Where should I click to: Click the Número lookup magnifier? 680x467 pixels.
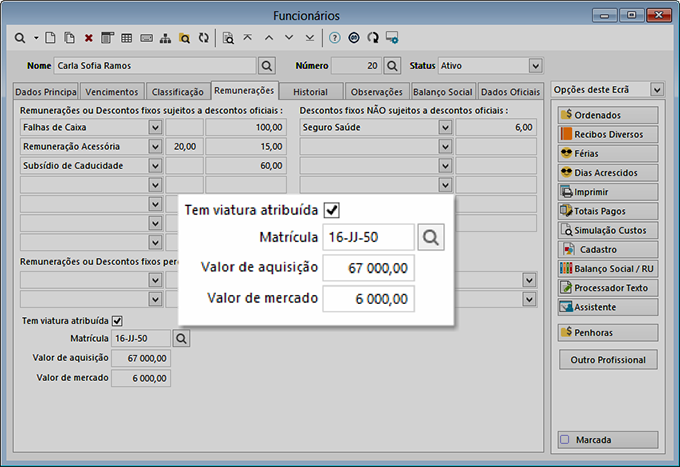click(392, 66)
